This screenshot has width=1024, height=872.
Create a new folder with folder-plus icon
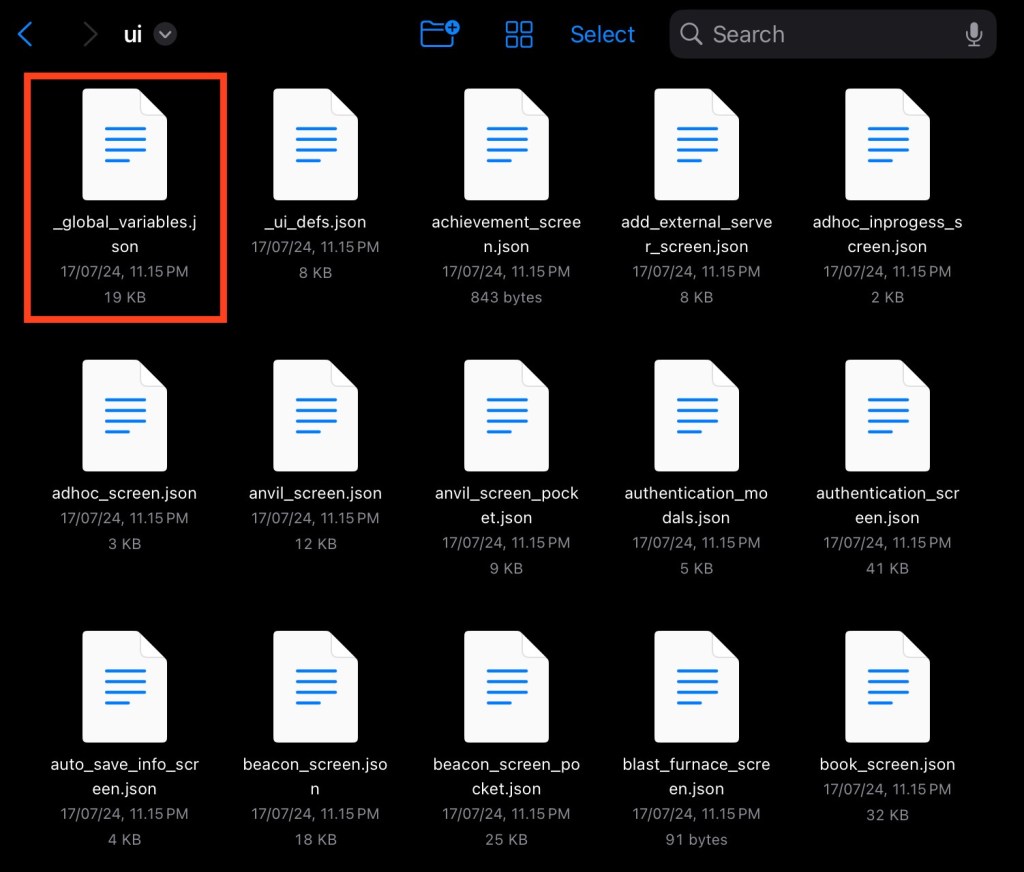point(439,34)
